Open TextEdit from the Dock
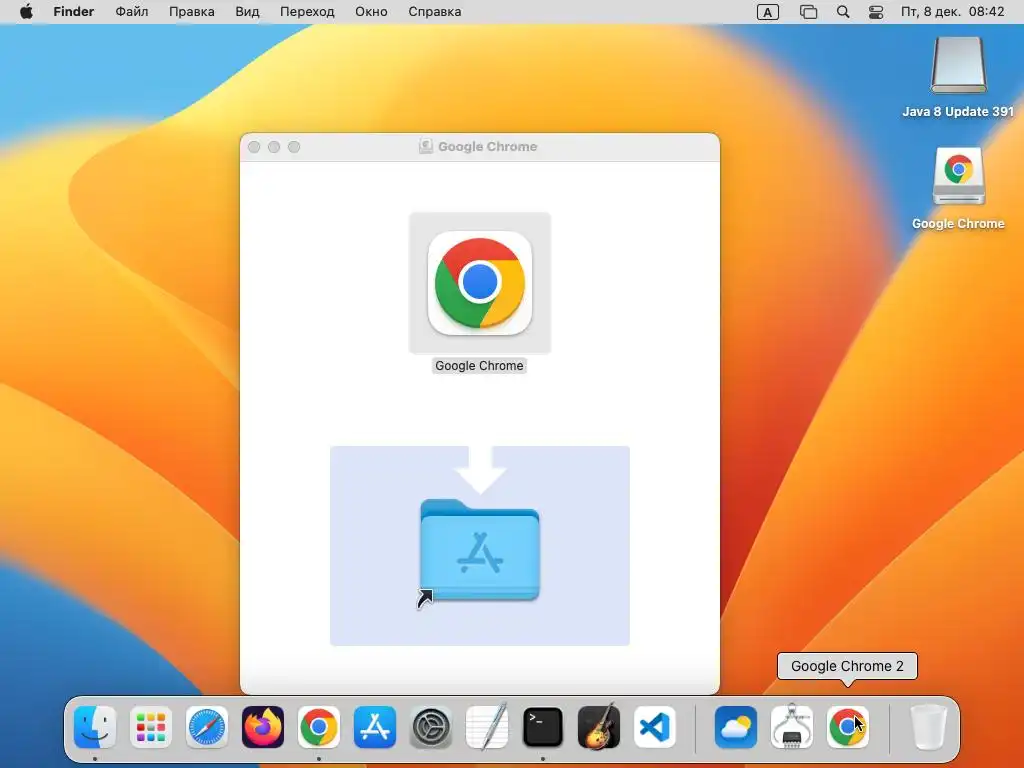Screen dimensions: 1024x768 [x=487, y=727]
